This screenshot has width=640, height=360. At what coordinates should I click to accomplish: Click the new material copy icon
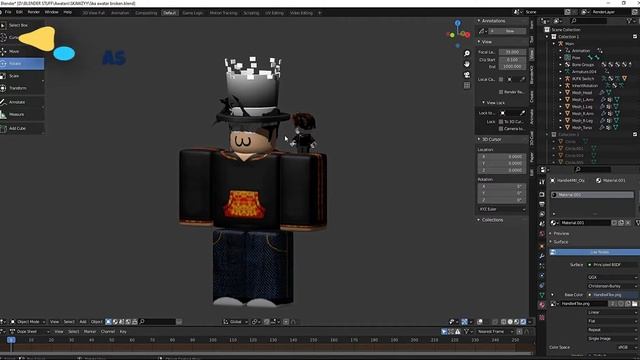[x=621, y=223]
